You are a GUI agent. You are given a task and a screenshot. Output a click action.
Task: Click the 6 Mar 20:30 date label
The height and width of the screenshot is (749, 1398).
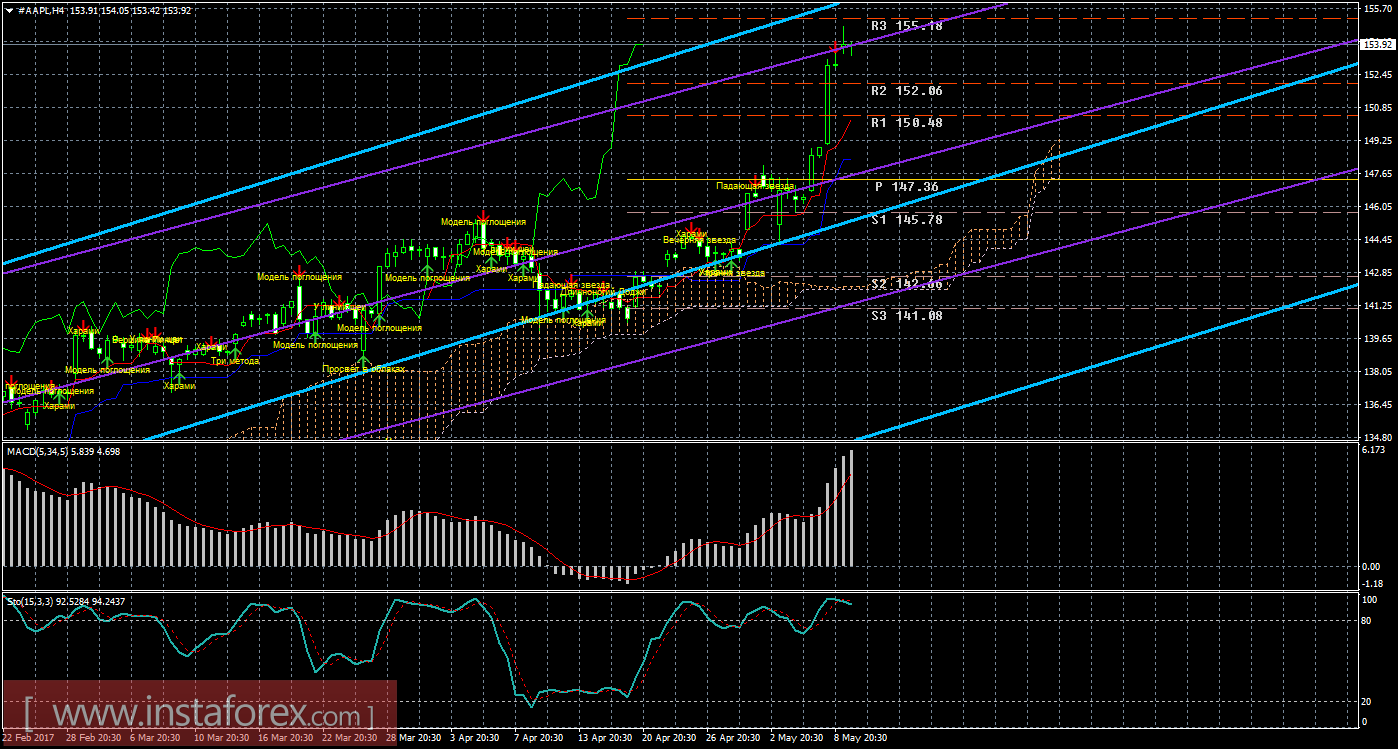[x=156, y=739]
